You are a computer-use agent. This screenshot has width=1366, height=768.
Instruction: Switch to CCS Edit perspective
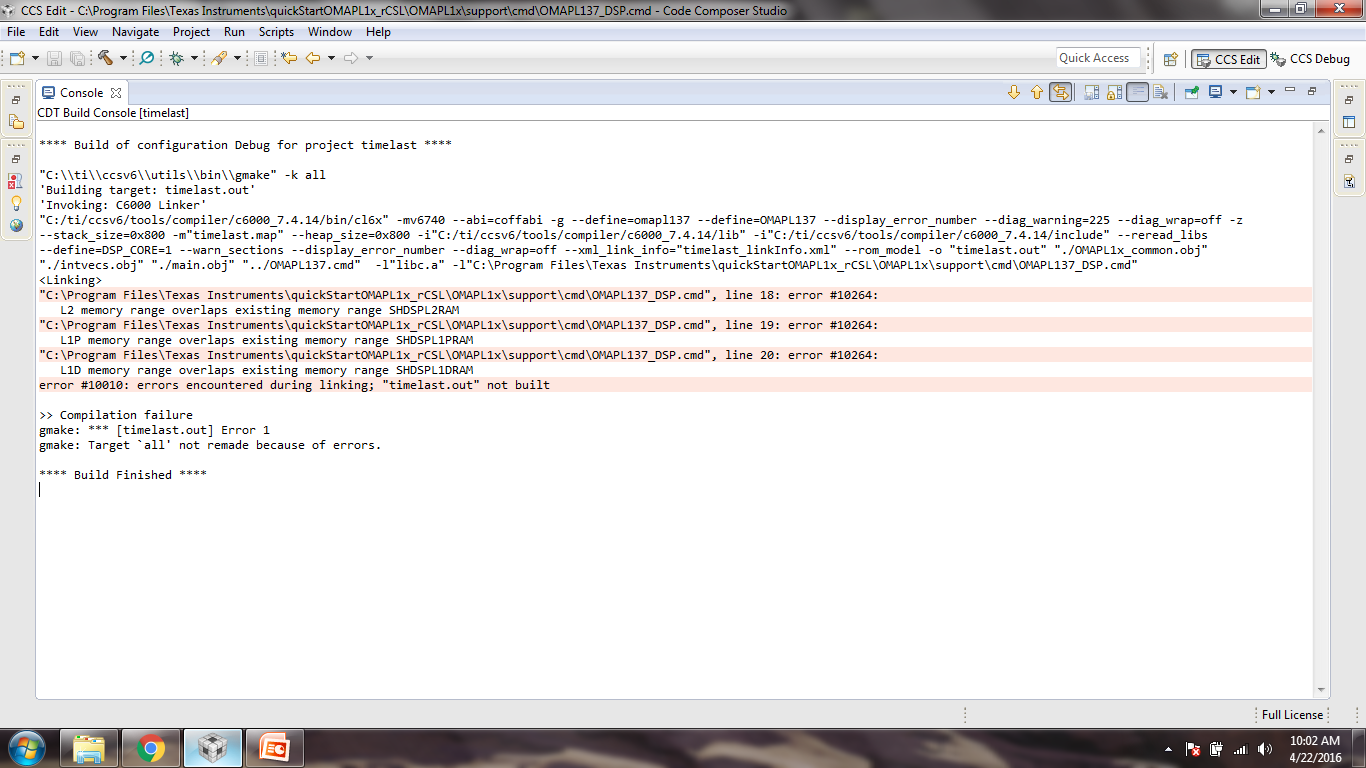pos(1228,59)
